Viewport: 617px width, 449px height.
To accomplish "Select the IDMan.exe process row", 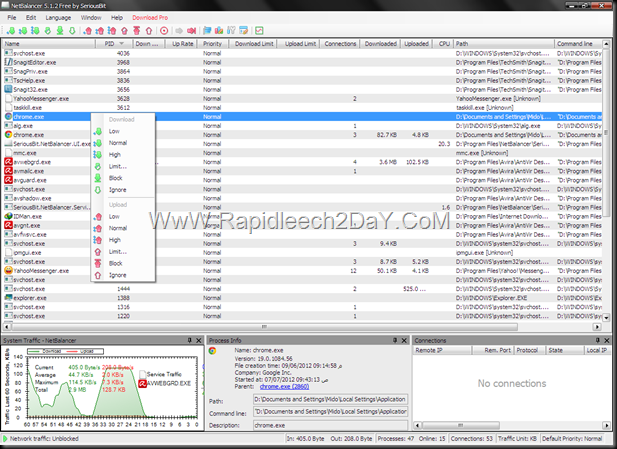I will [302, 216].
